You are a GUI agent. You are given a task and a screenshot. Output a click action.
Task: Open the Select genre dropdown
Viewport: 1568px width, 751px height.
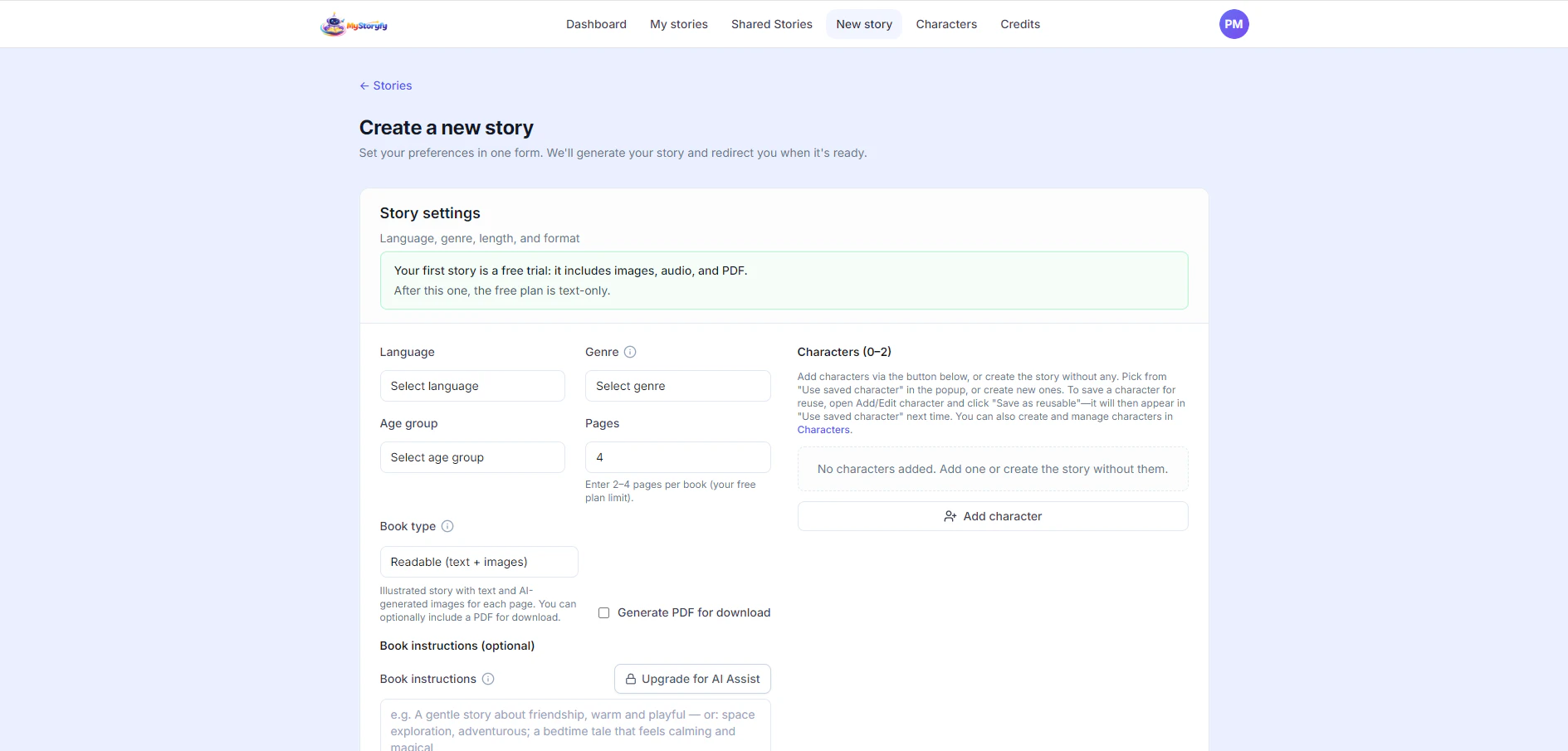point(677,386)
